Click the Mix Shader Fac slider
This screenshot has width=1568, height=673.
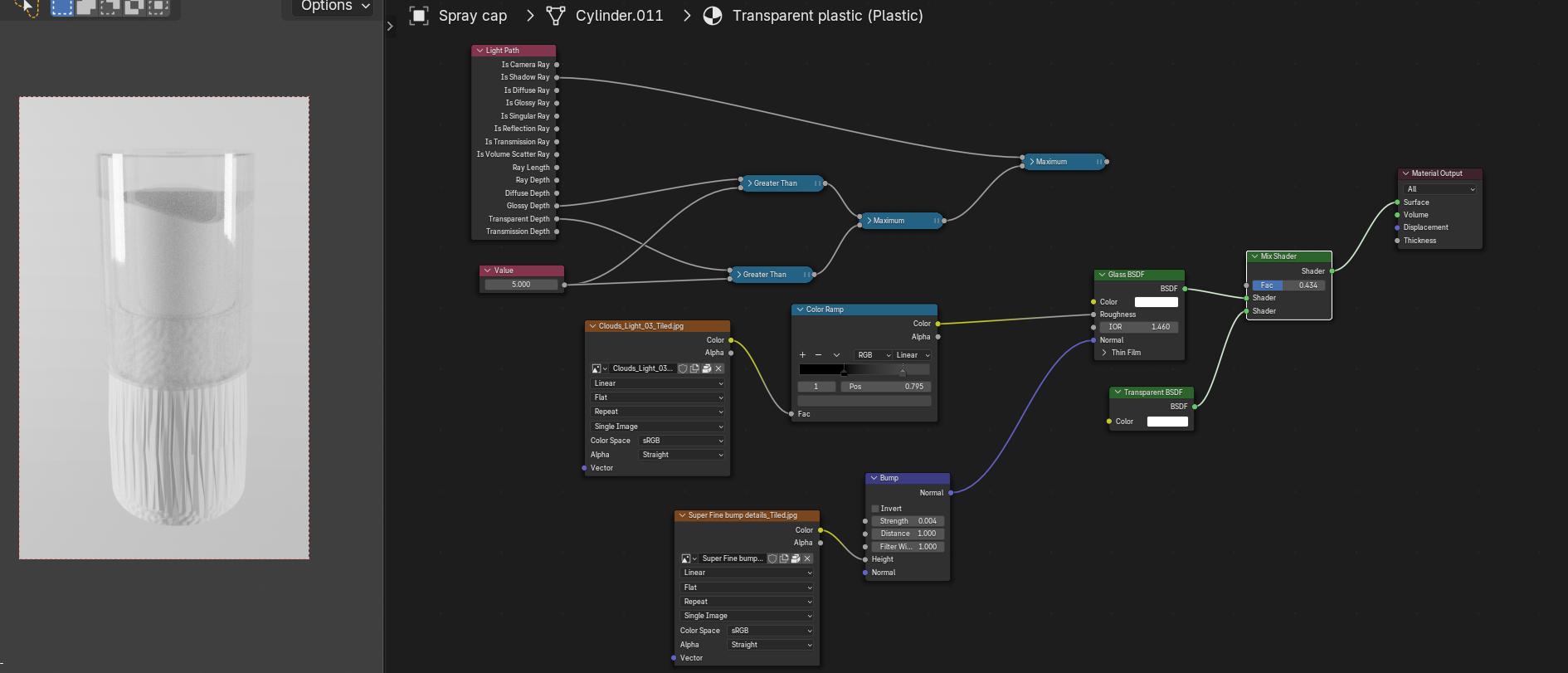tap(1288, 285)
